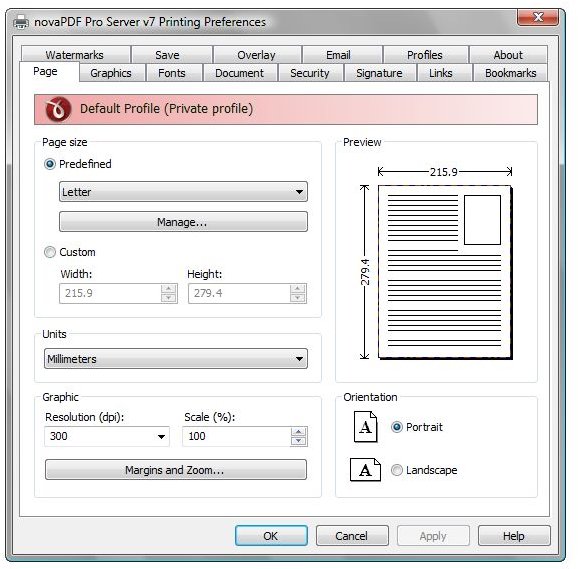Screen dimensions: 578x569
Task: Increase the custom Width value
Action: point(168,289)
